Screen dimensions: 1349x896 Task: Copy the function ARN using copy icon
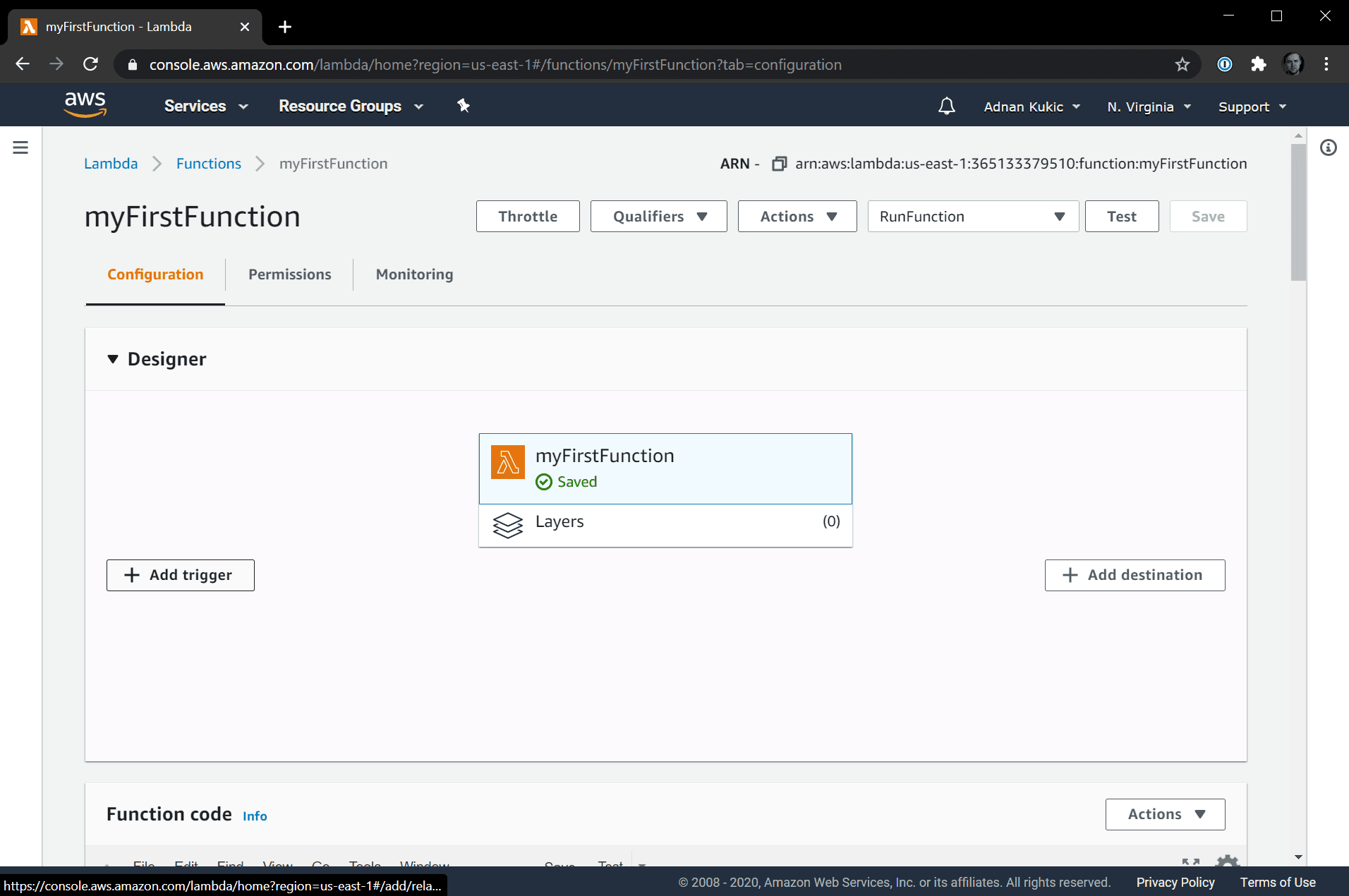coord(779,164)
